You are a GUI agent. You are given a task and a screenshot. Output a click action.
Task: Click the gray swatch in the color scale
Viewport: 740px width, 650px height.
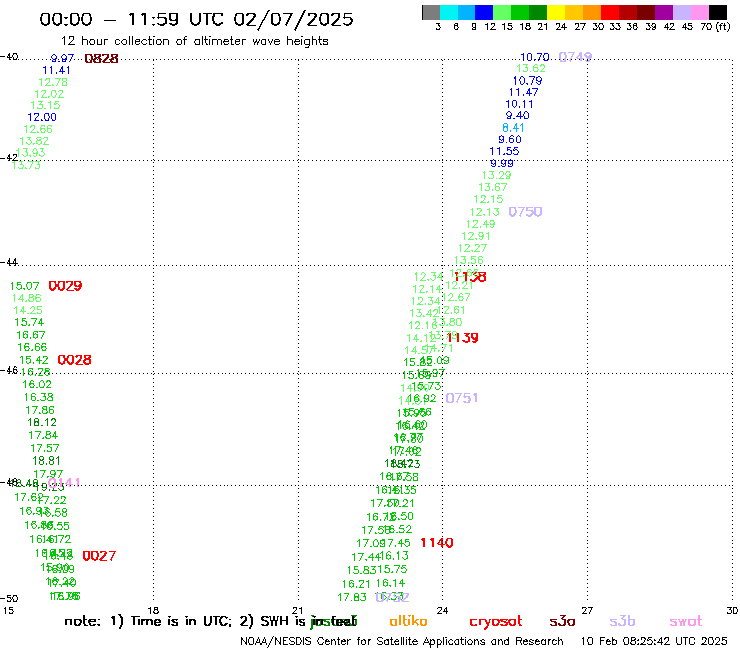click(x=431, y=12)
